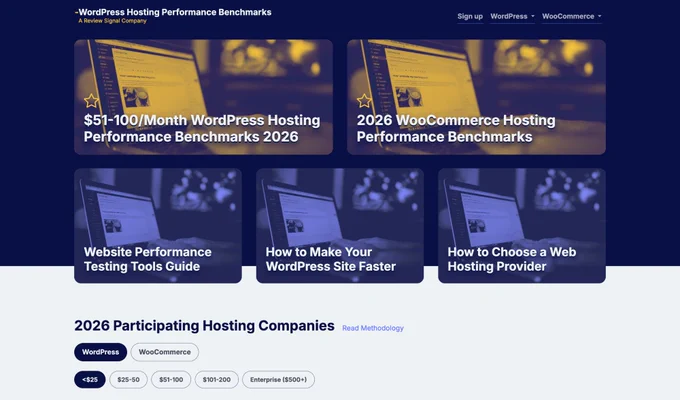Select the WordPress filter pill
680x400 pixels.
(101, 352)
